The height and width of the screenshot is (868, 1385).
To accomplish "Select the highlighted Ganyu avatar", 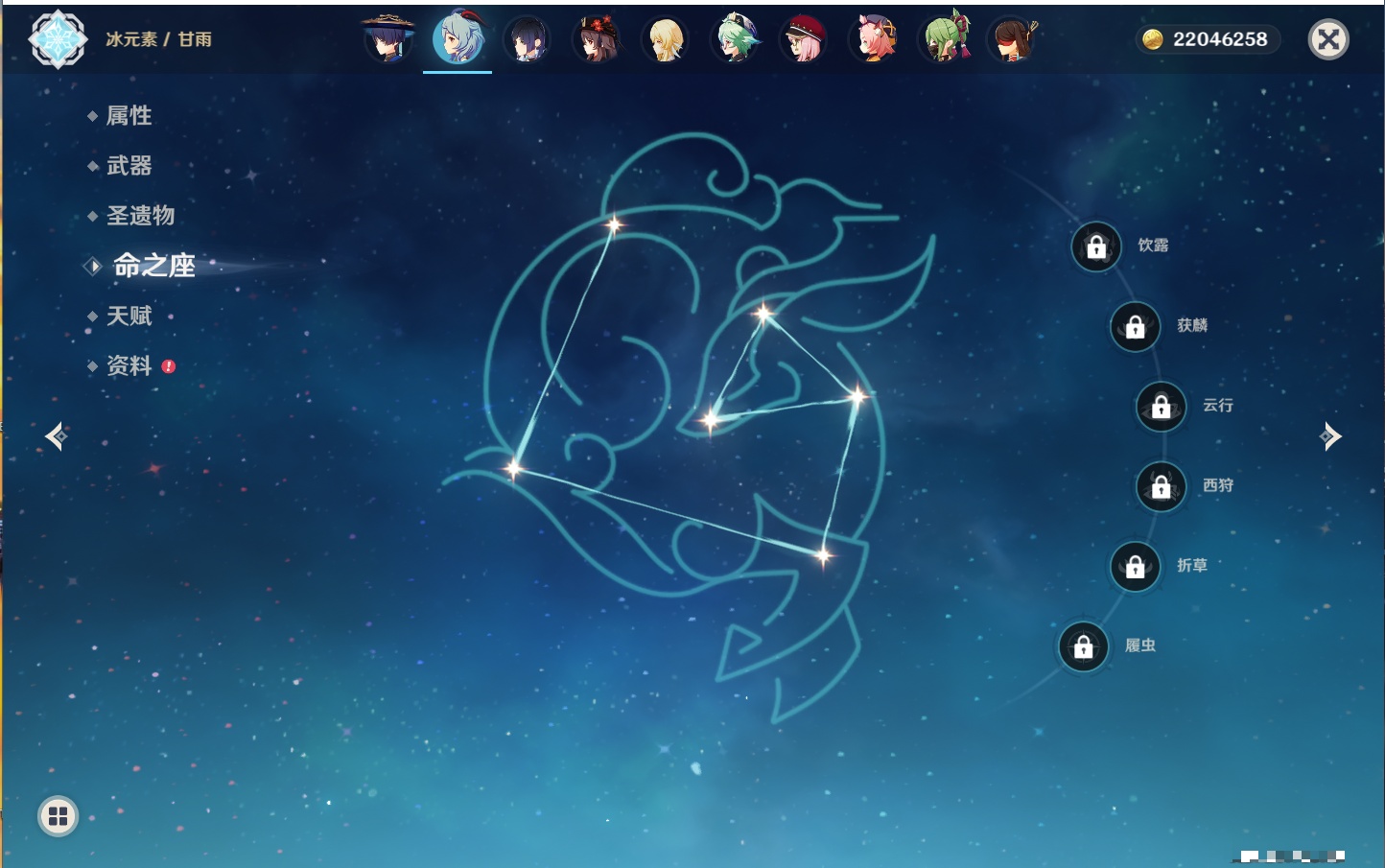I will tap(458, 38).
